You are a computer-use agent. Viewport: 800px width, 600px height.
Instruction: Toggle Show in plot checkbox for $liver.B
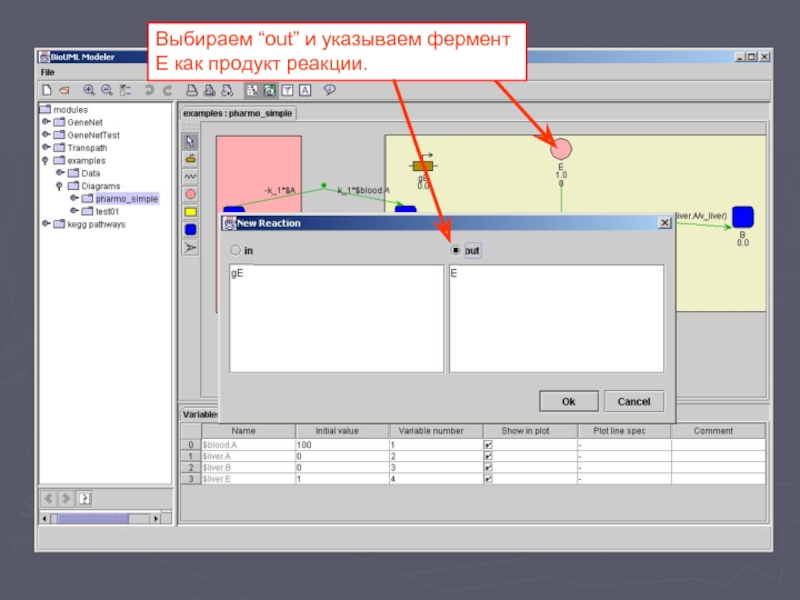(x=488, y=467)
